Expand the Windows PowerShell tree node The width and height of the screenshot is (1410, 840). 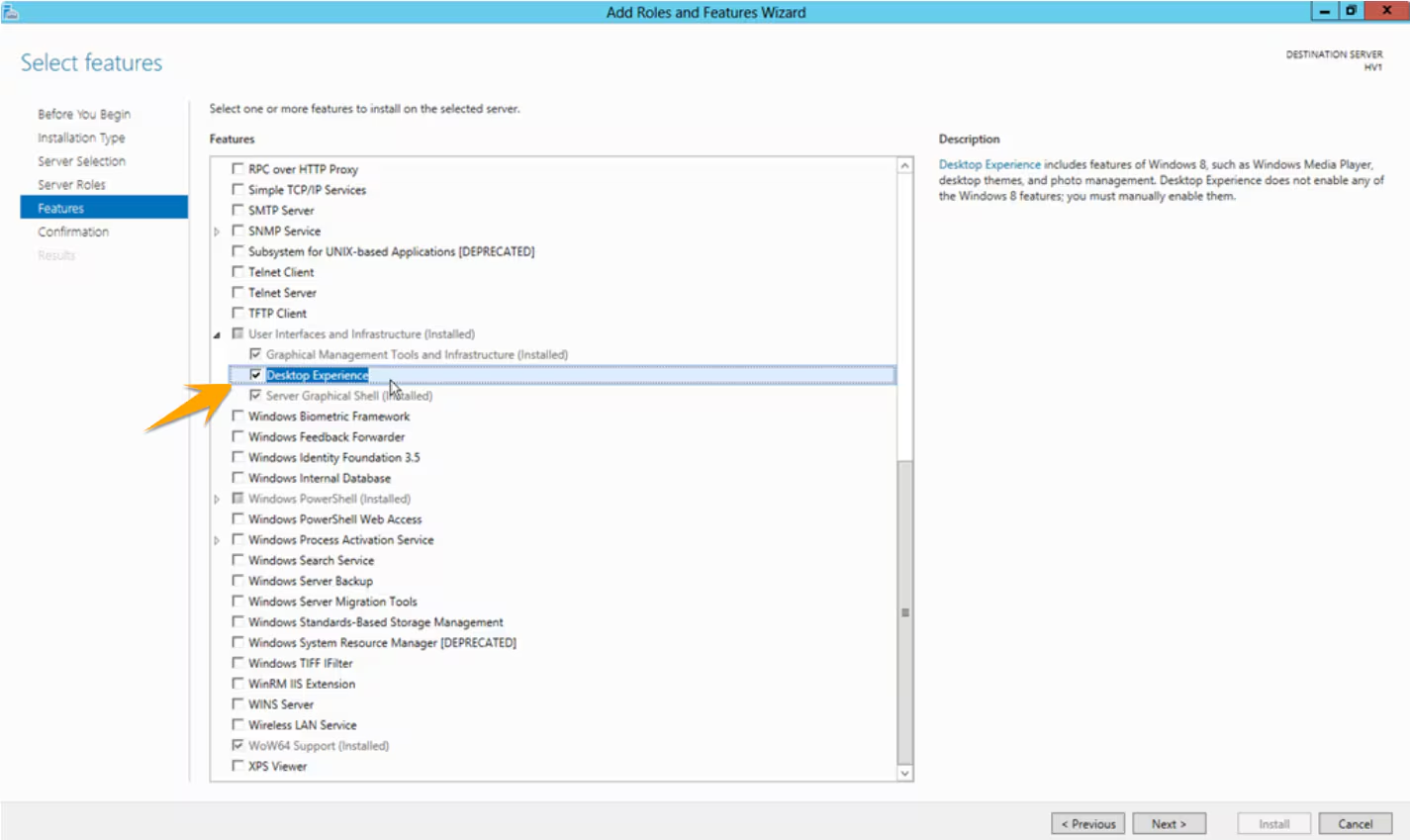[217, 500]
